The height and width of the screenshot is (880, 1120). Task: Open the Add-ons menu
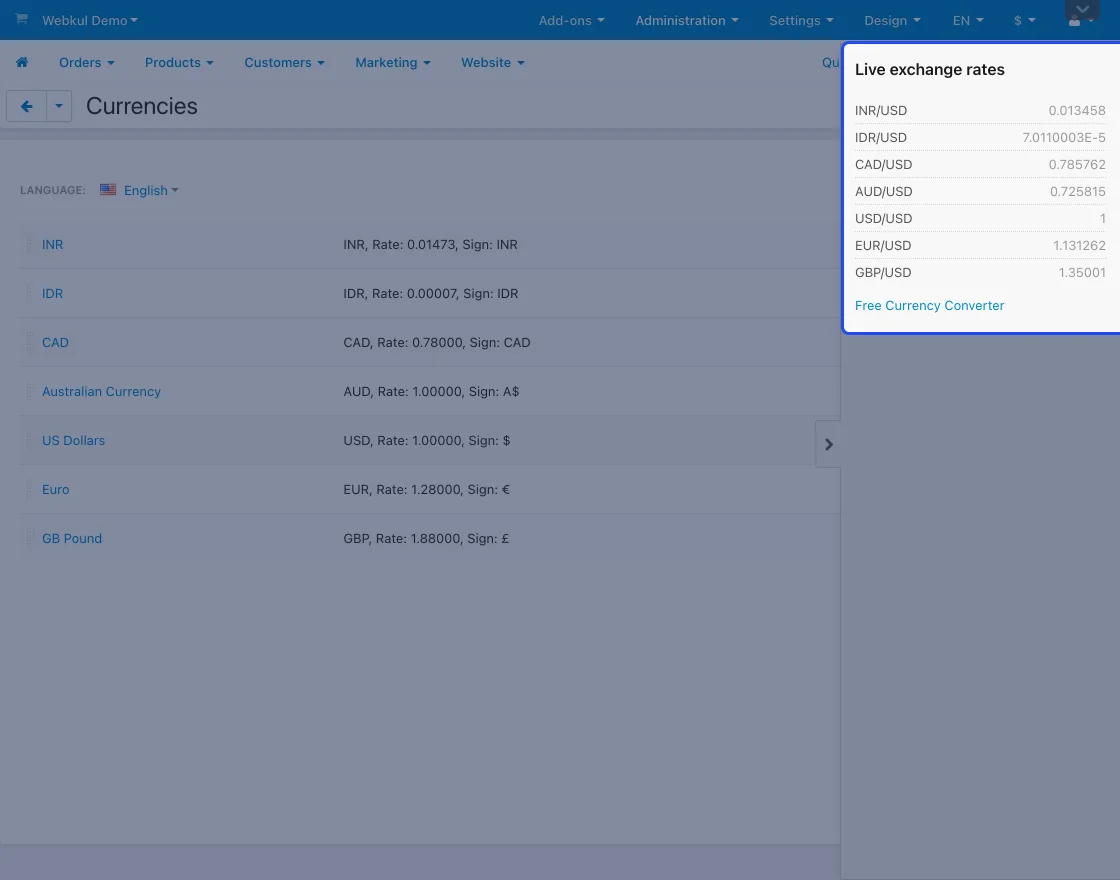click(x=571, y=20)
